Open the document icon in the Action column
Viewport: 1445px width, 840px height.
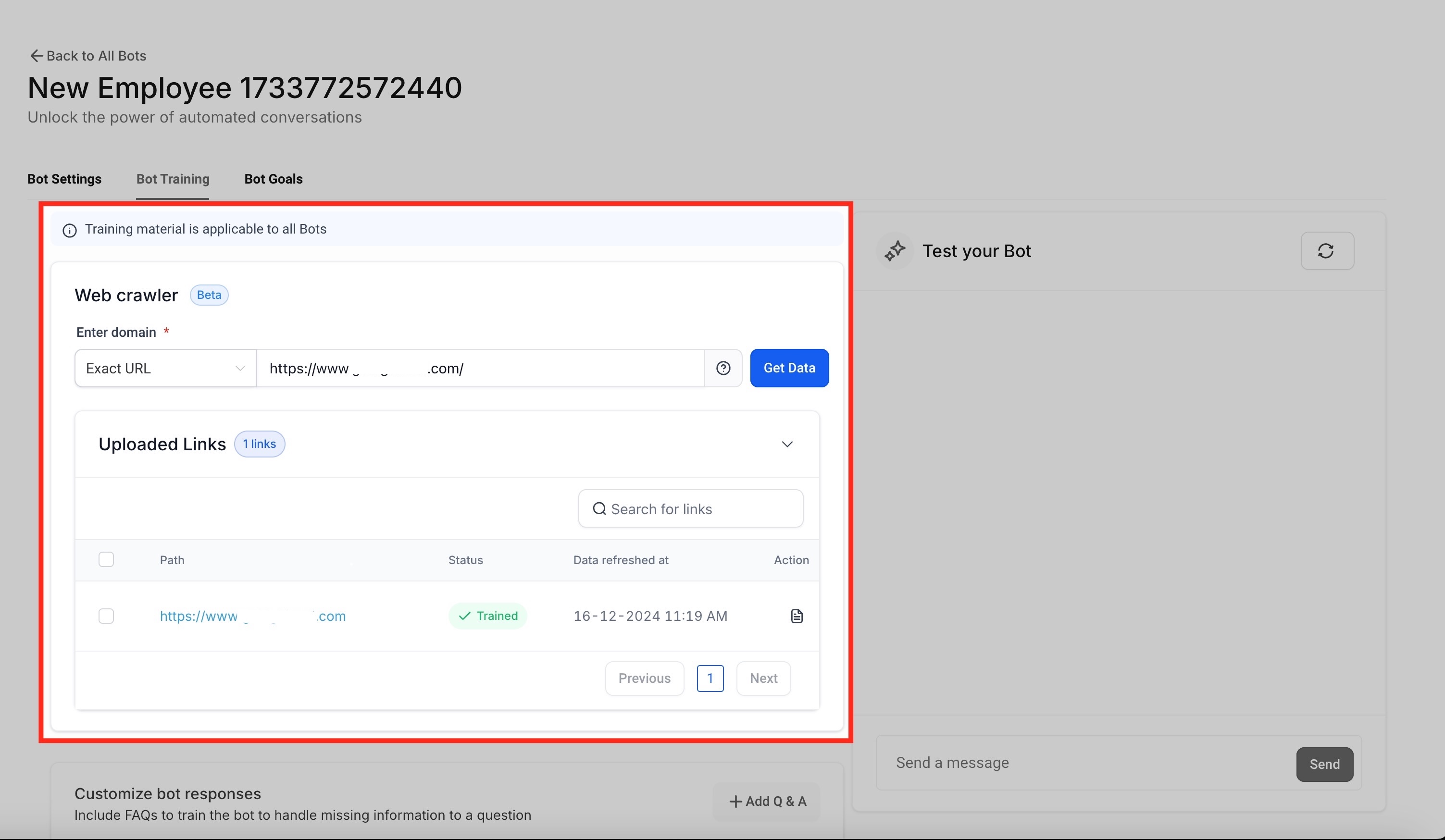tap(797, 616)
